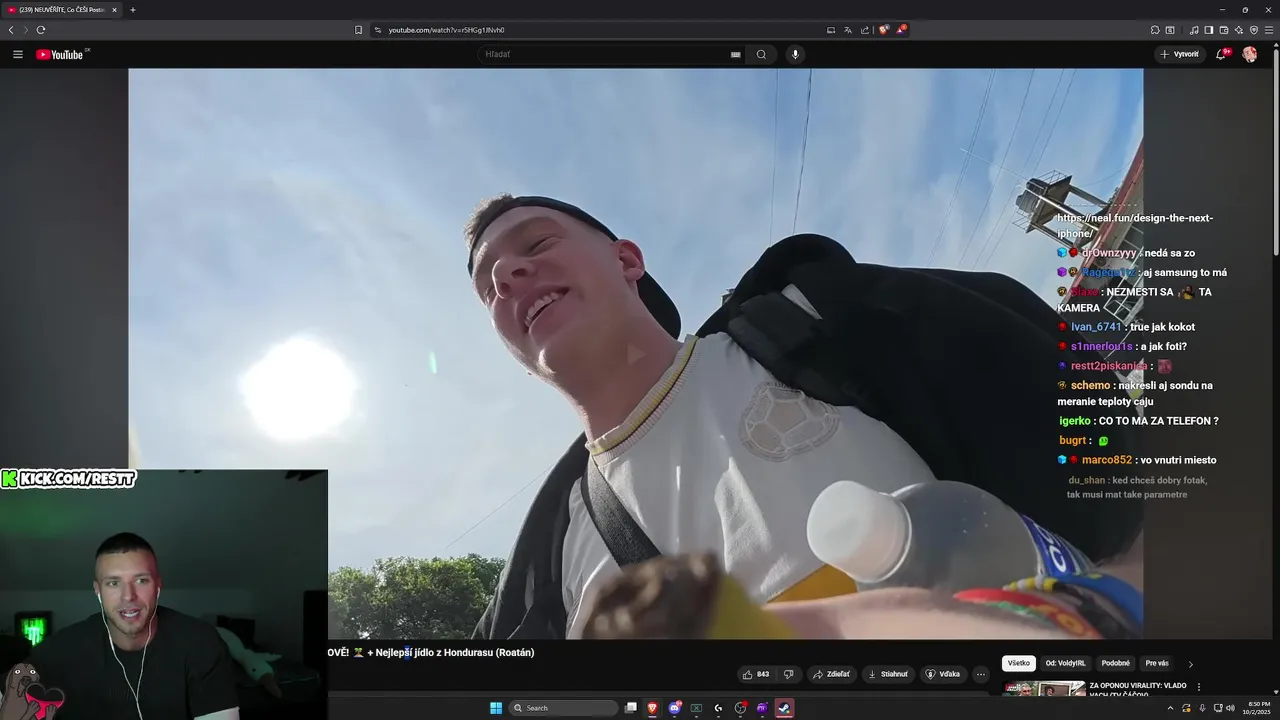Start voice search with the microphone icon
This screenshot has height=720, width=1280.
795,54
